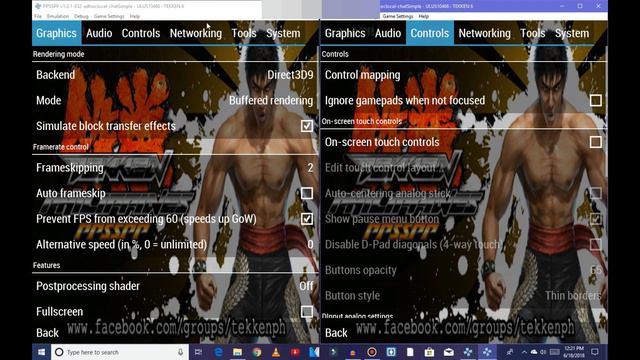Toggle Ignore gamepads when not focused
The height and width of the screenshot is (360, 640).
pos(596,100)
